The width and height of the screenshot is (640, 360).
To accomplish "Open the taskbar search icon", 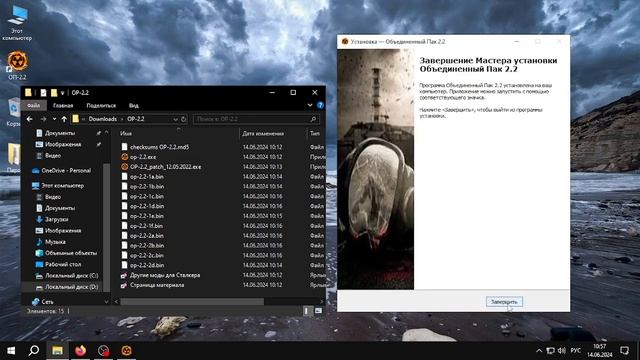I will (34, 351).
